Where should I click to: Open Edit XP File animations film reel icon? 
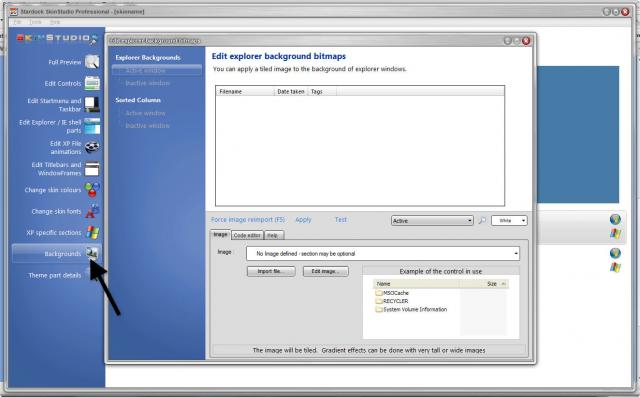[92, 147]
